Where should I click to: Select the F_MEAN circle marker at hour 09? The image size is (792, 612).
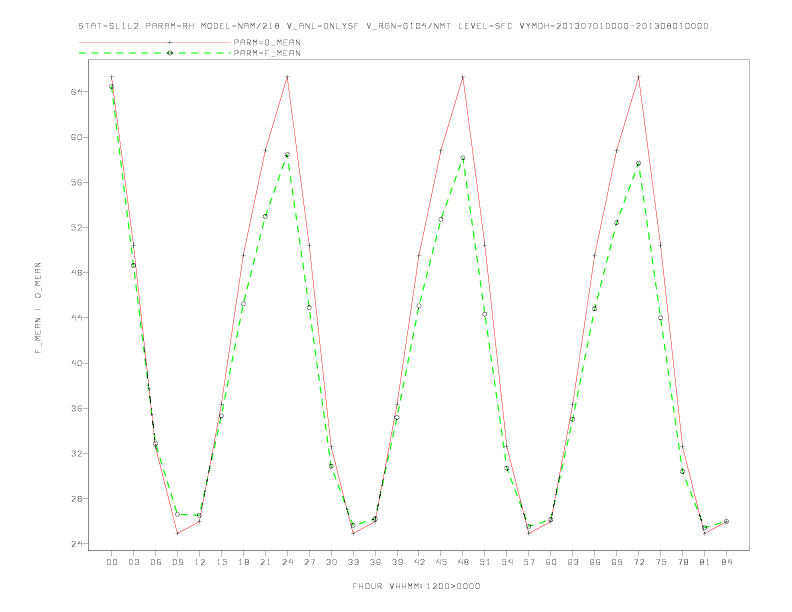(x=177, y=515)
